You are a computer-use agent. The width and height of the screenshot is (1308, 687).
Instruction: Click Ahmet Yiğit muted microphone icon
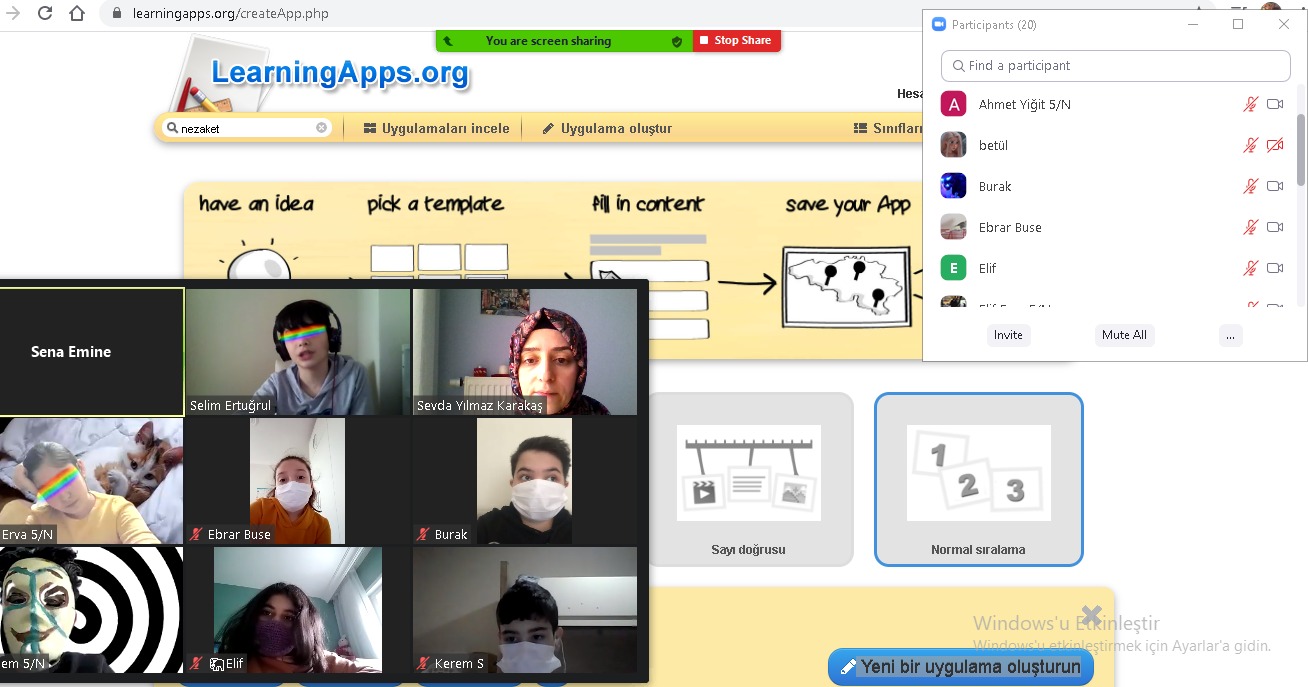point(1250,104)
